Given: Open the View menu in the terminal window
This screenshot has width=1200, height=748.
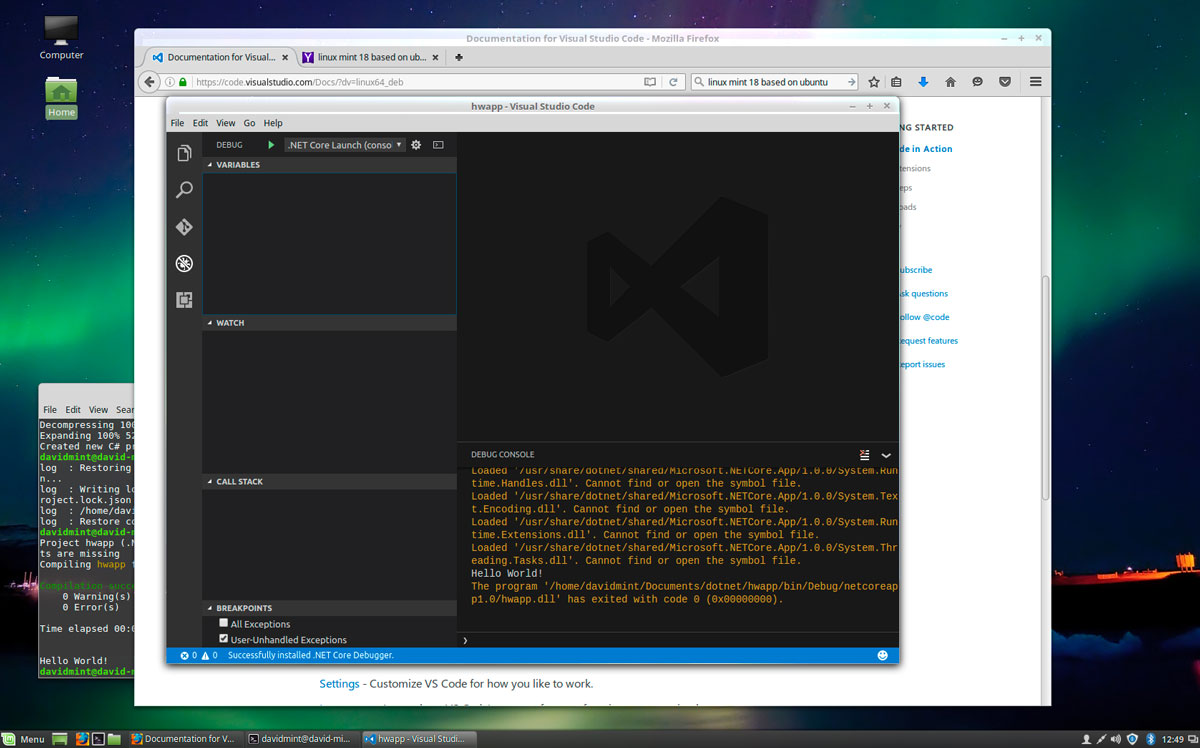Looking at the screenshot, I should tap(98, 410).
